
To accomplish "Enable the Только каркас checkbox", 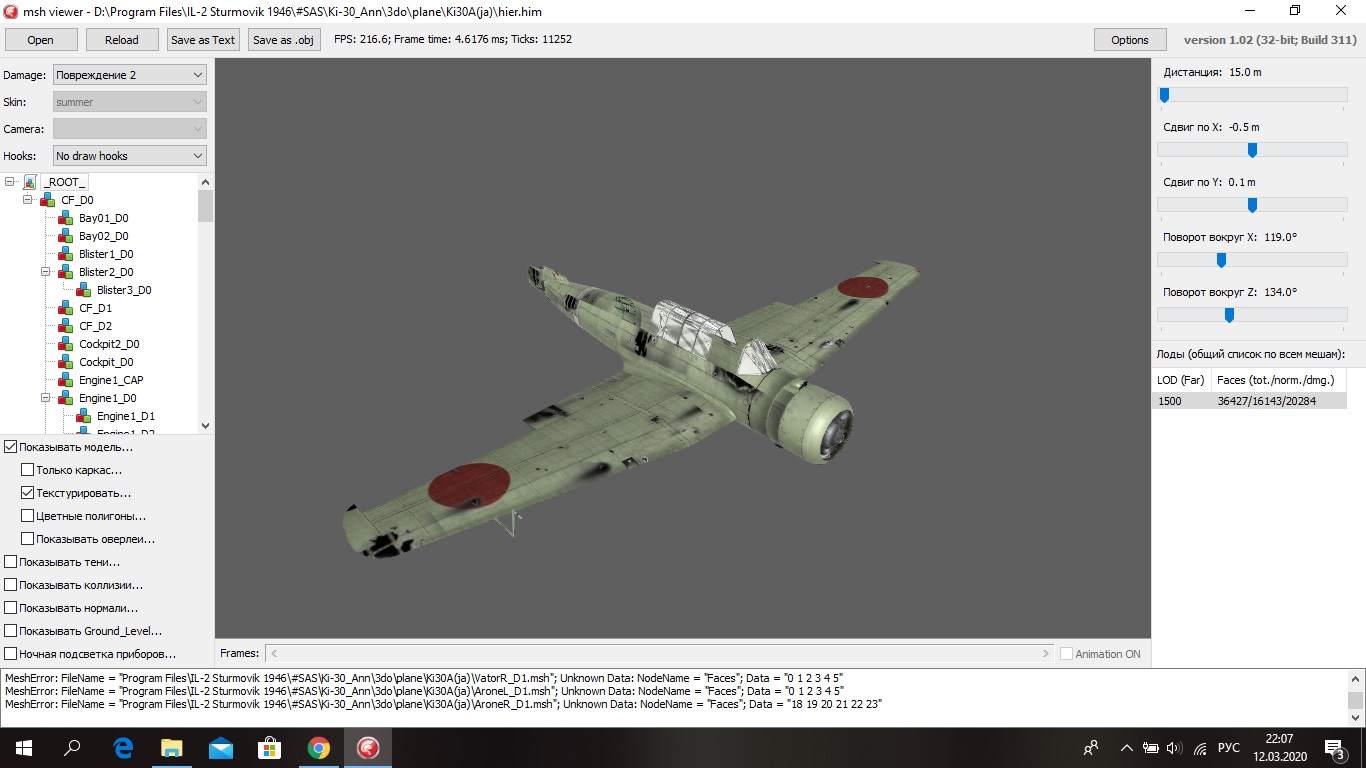I will pyautogui.click(x=28, y=470).
